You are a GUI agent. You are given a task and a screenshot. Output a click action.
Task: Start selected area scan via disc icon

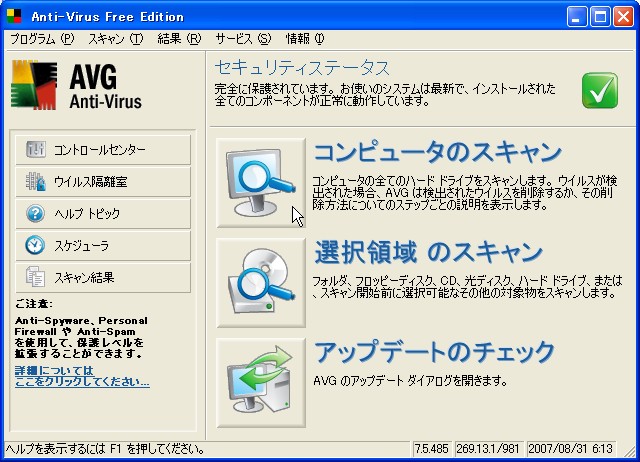[x=261, y=283]
